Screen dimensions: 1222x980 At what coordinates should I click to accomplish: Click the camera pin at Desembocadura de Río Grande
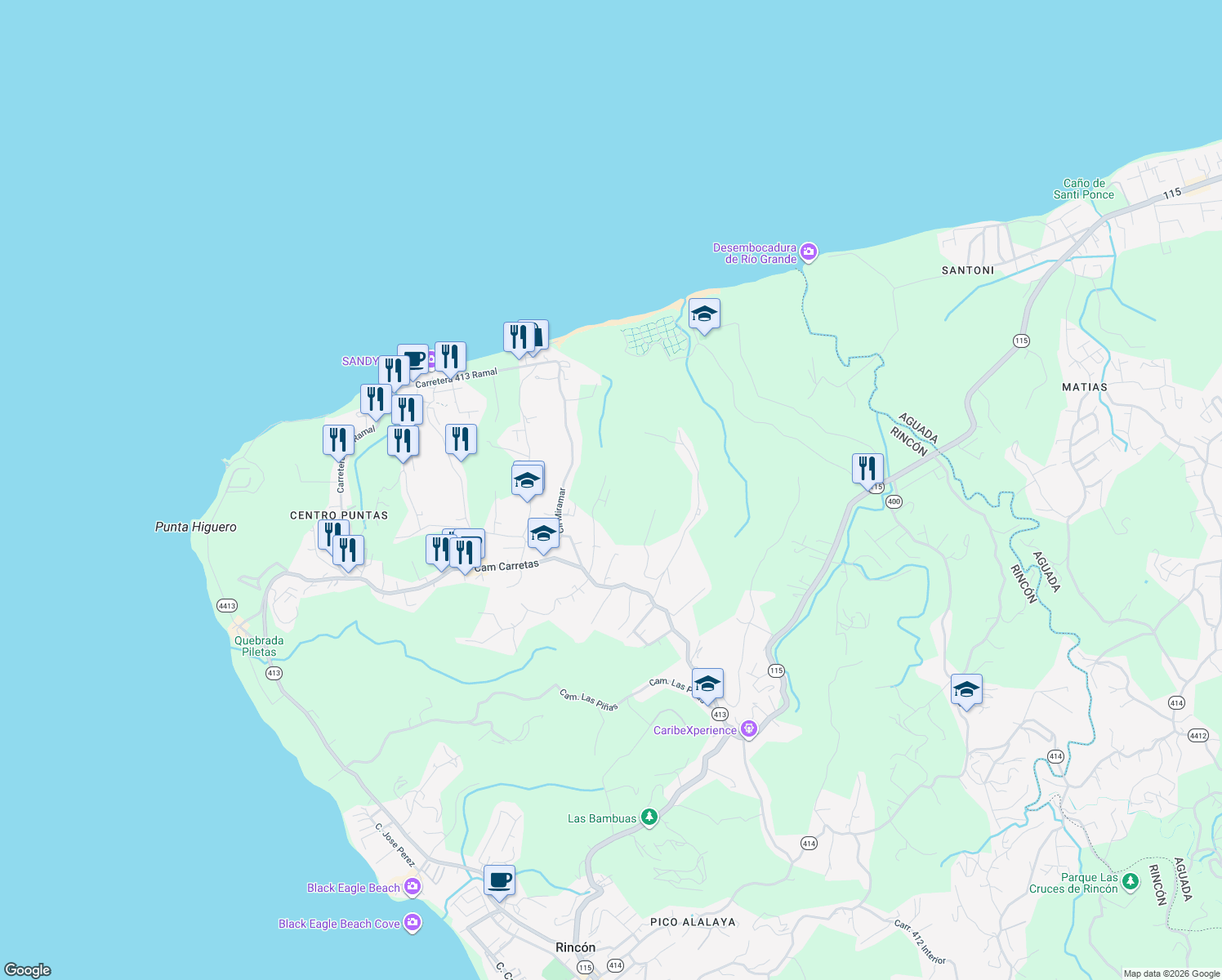click(x=809, y=252)
